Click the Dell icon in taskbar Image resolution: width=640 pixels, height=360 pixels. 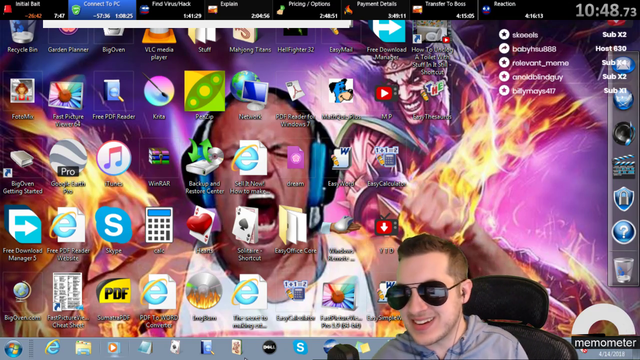click(269, 347)
